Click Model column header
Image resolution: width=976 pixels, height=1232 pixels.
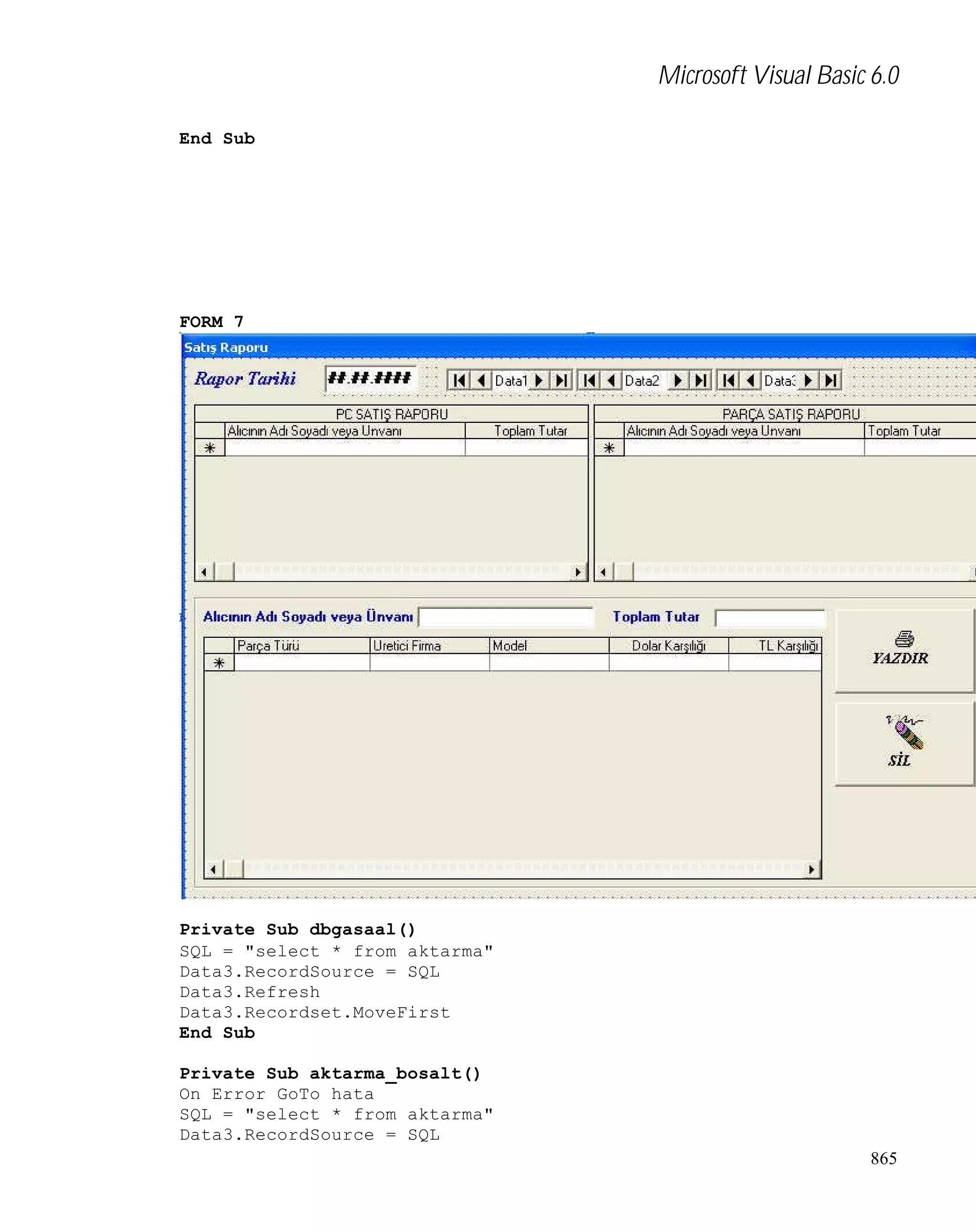(x=549, y=646)
